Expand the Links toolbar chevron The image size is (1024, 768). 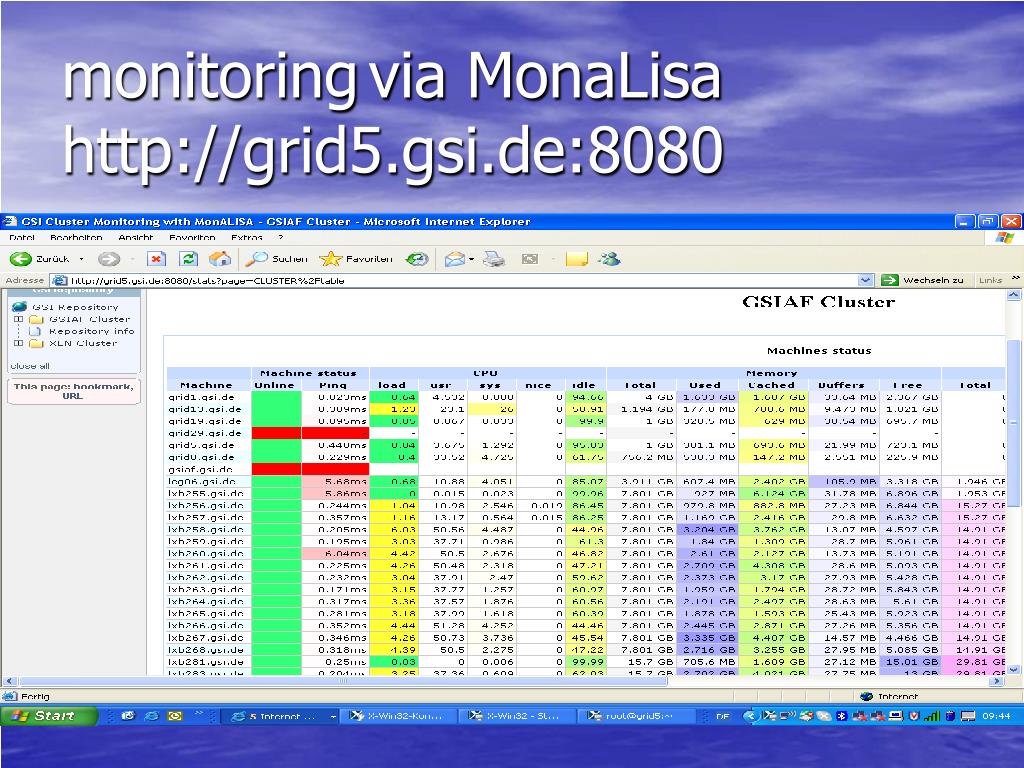(1016, 278)
